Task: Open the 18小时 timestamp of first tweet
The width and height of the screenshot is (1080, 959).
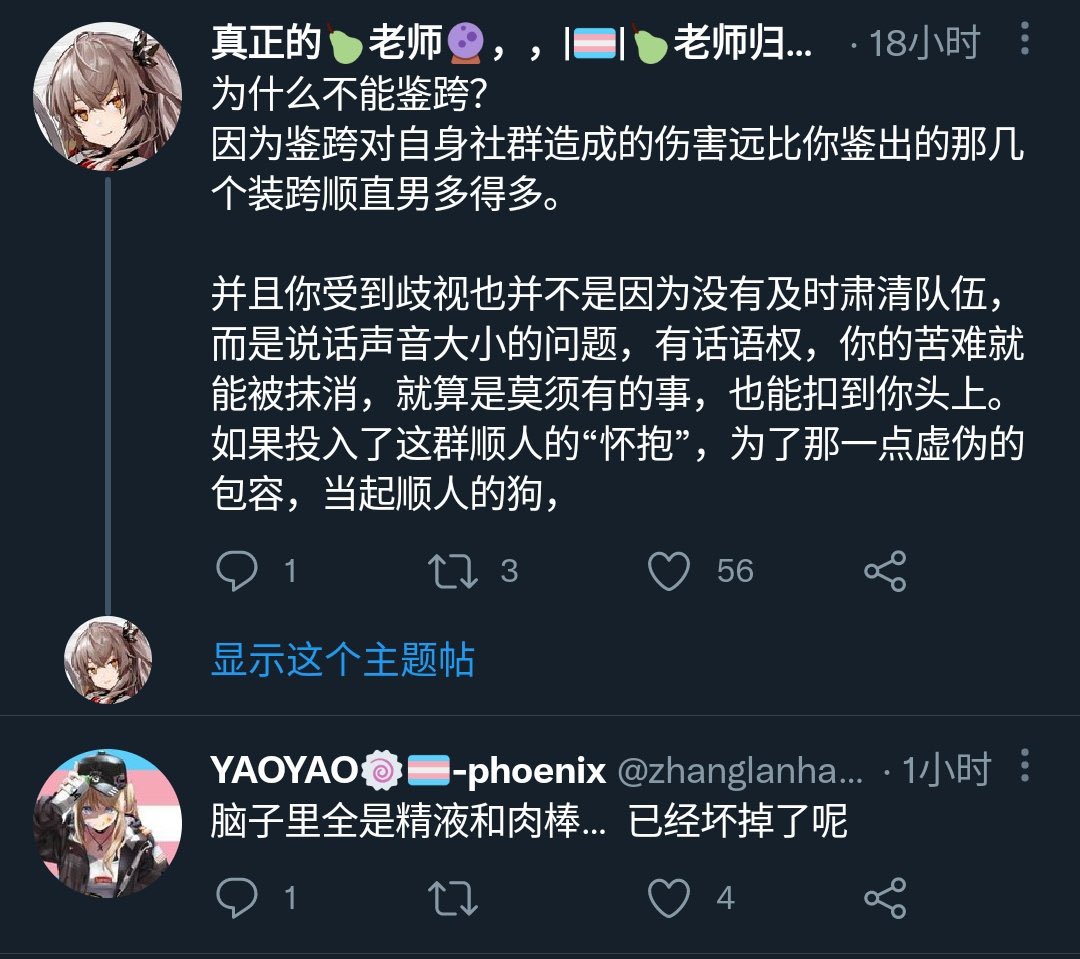Action: tap(924, 43)
